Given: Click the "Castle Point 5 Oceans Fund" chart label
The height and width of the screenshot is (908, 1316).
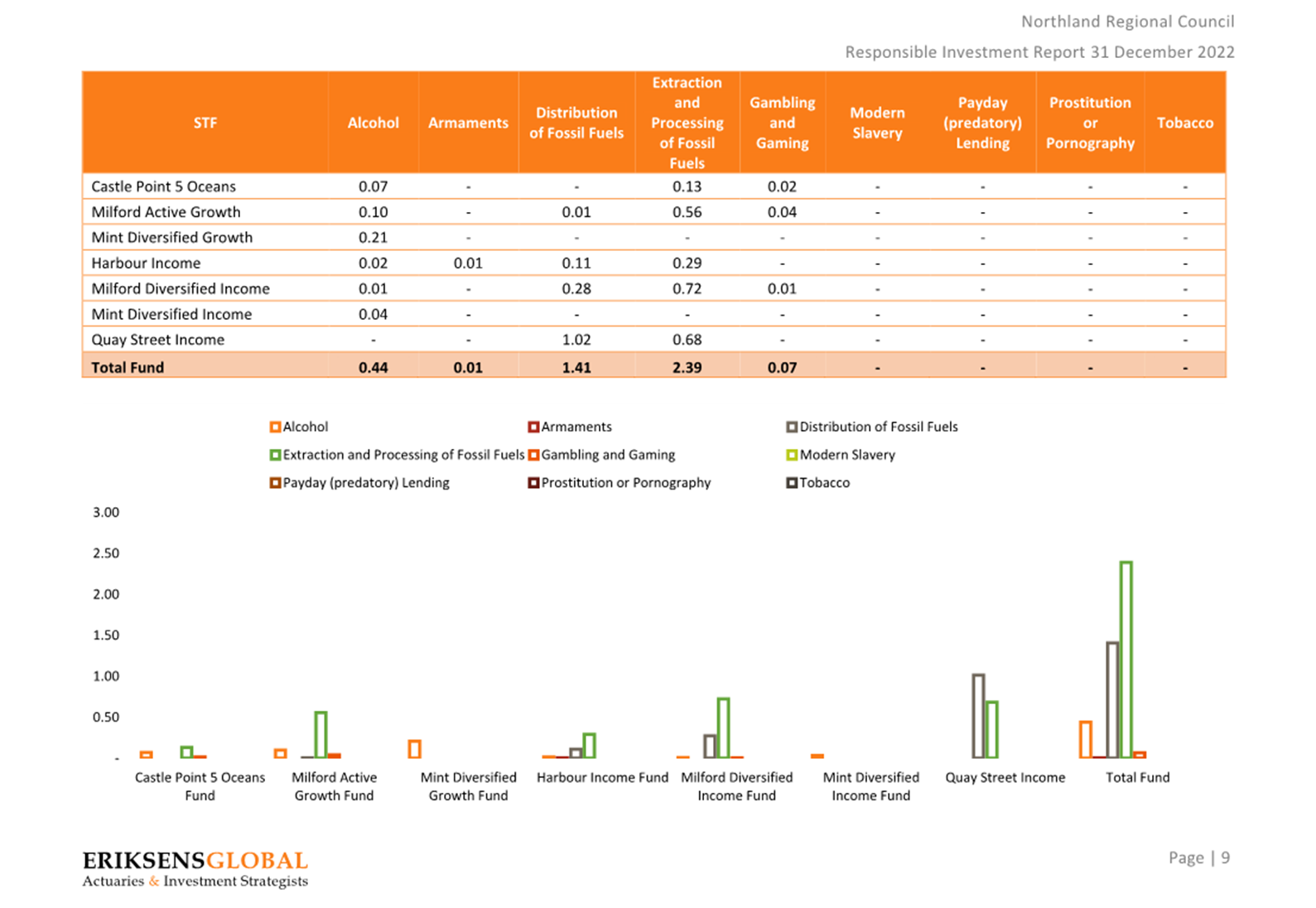Looking at the screenshot, I should (x=200, y=786).
